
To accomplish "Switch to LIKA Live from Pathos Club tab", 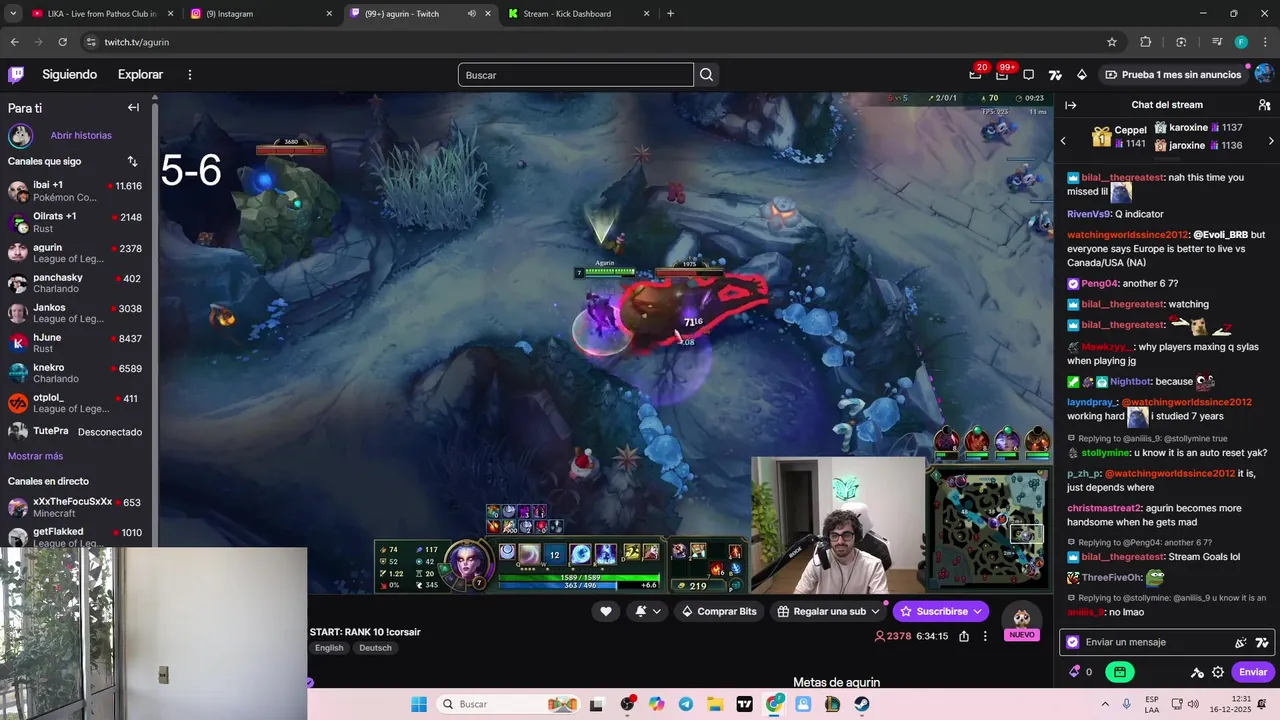I will coord(101,14).
